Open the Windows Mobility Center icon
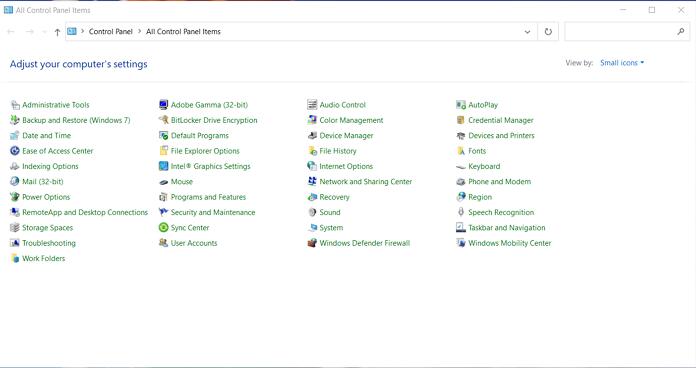The height and width of the screenshot is (368, 696). (x=461, y=243)
